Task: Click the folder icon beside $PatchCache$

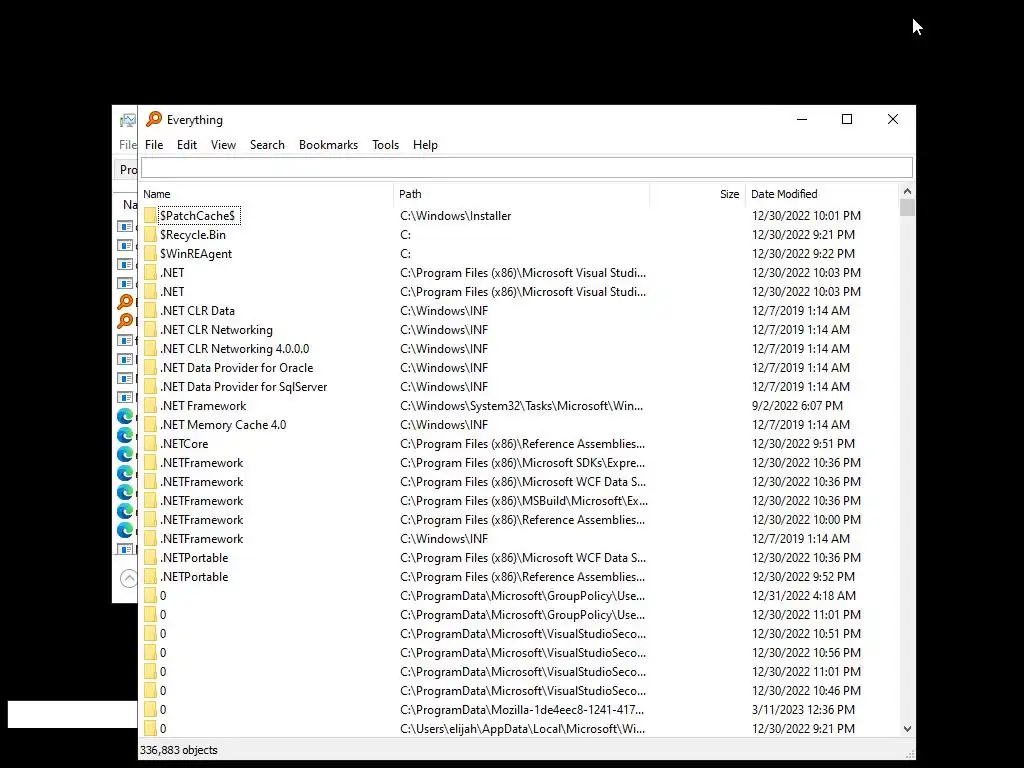Action: coord(150,216)
